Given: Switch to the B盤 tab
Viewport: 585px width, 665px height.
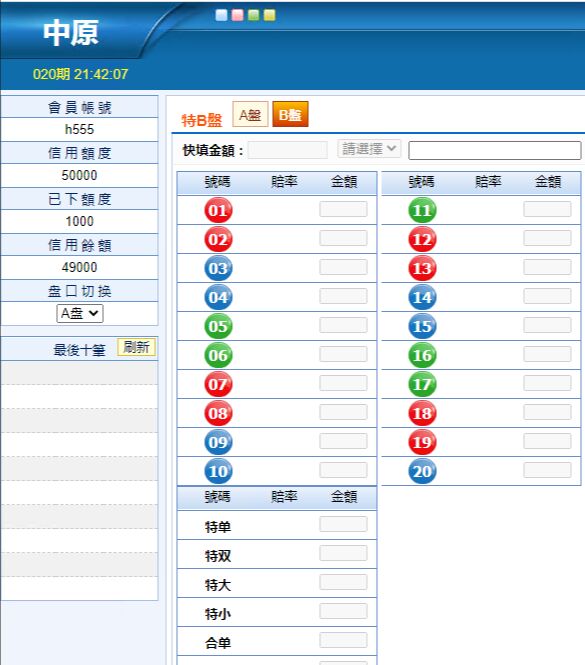Looking at the screenshot, I should (290, 114).
